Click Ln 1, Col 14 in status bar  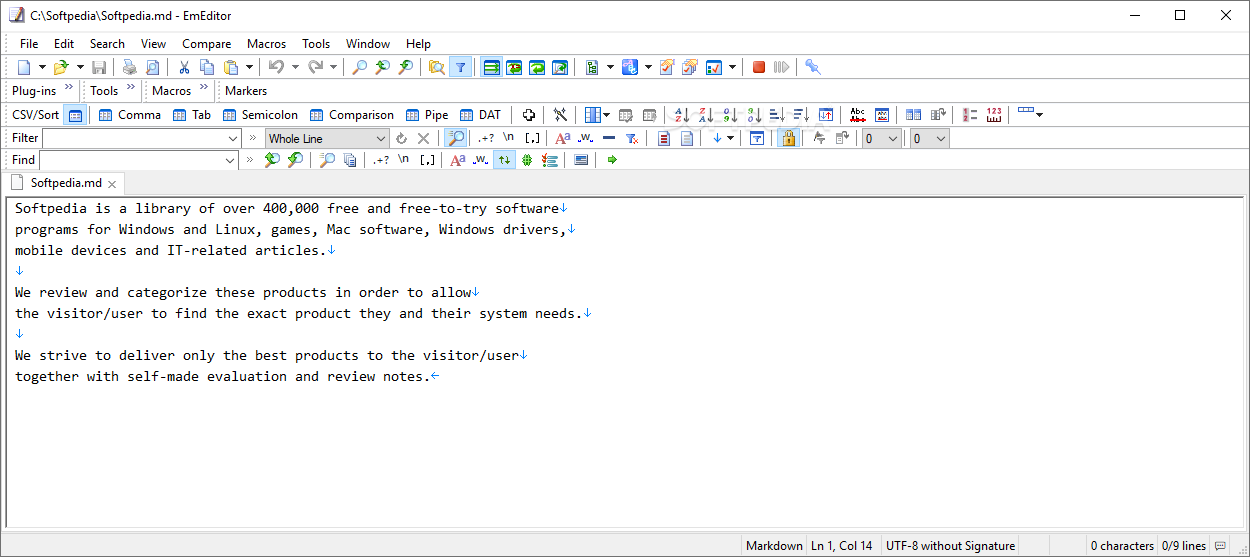click(842, 546)
